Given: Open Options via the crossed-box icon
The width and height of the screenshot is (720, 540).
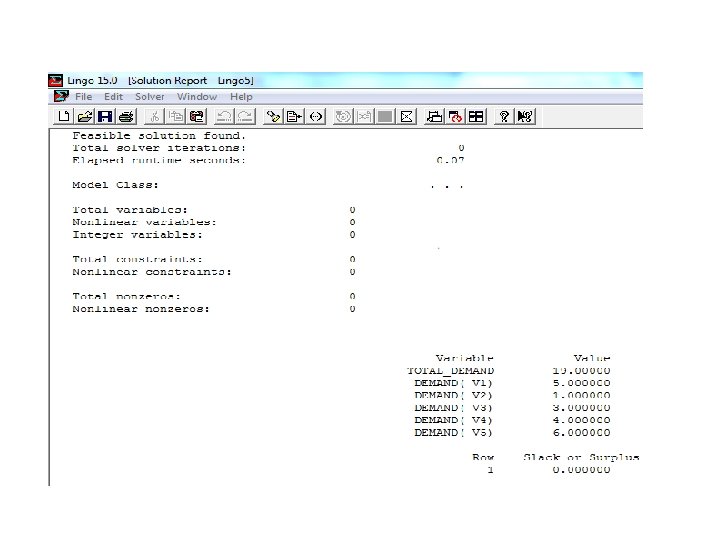Looking at the screenshot, I should click(407, 117).
